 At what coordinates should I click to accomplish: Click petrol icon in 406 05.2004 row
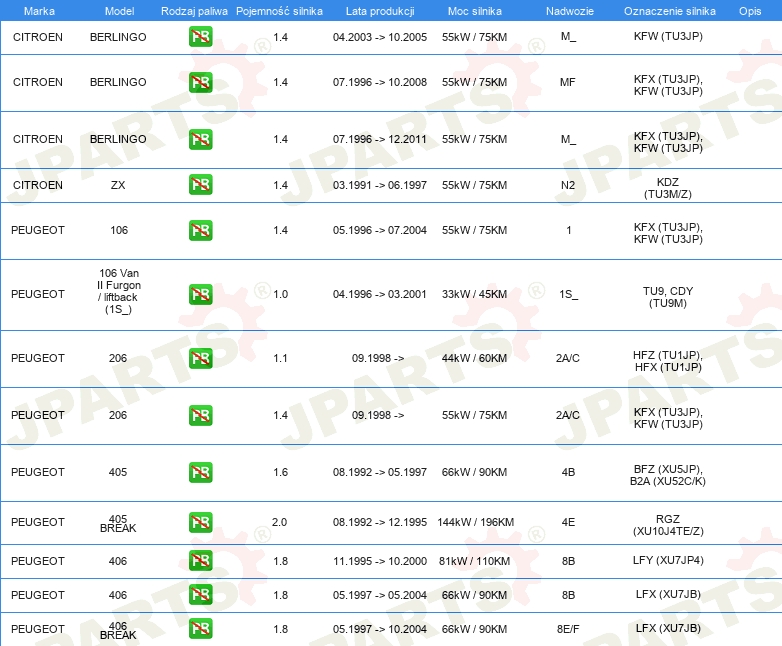200,595
